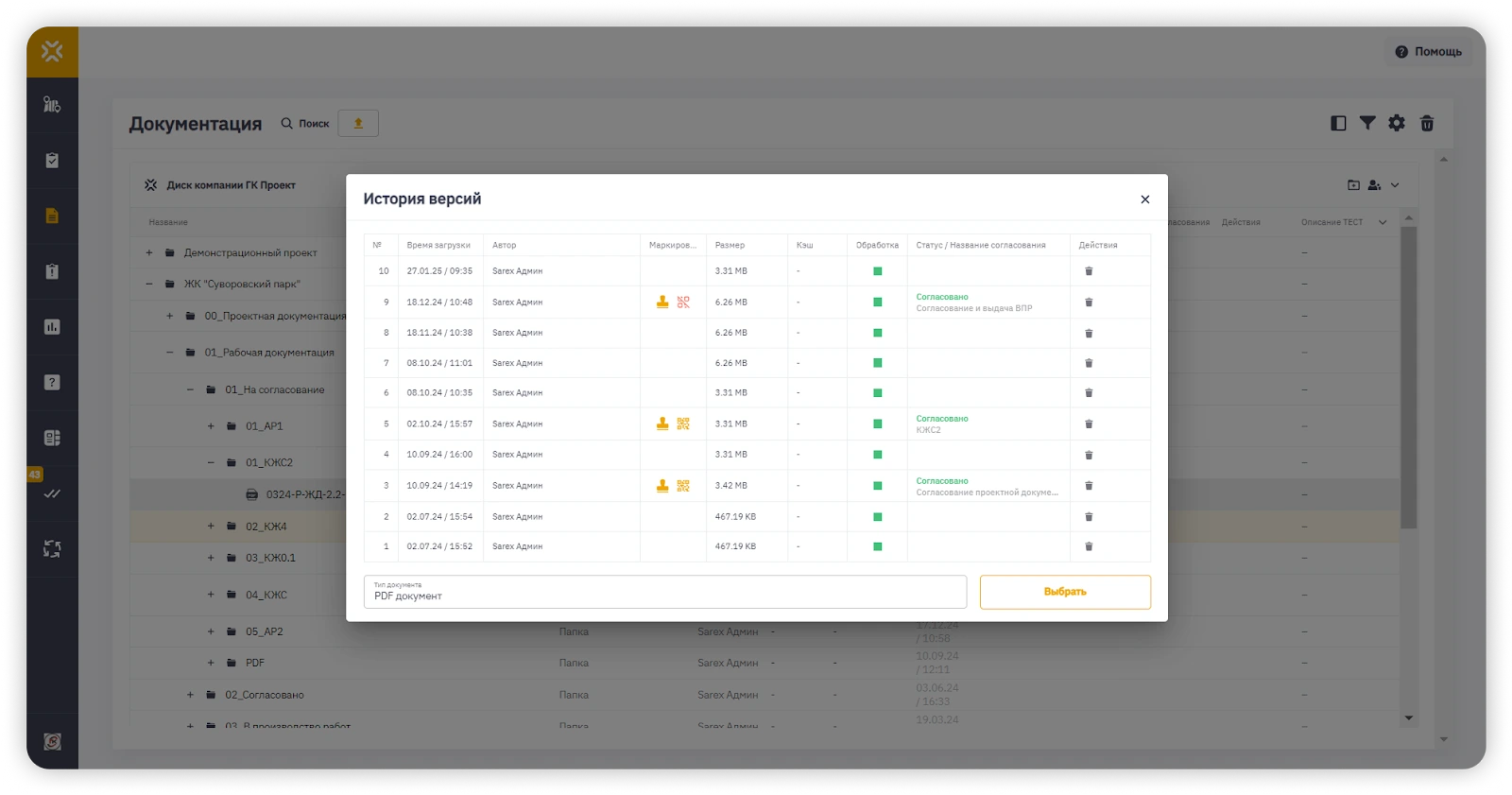Open the settings gear in Documentation header
This screenshot has width=1512, height=795.
pyautogui.click(x=1397, y=123)
